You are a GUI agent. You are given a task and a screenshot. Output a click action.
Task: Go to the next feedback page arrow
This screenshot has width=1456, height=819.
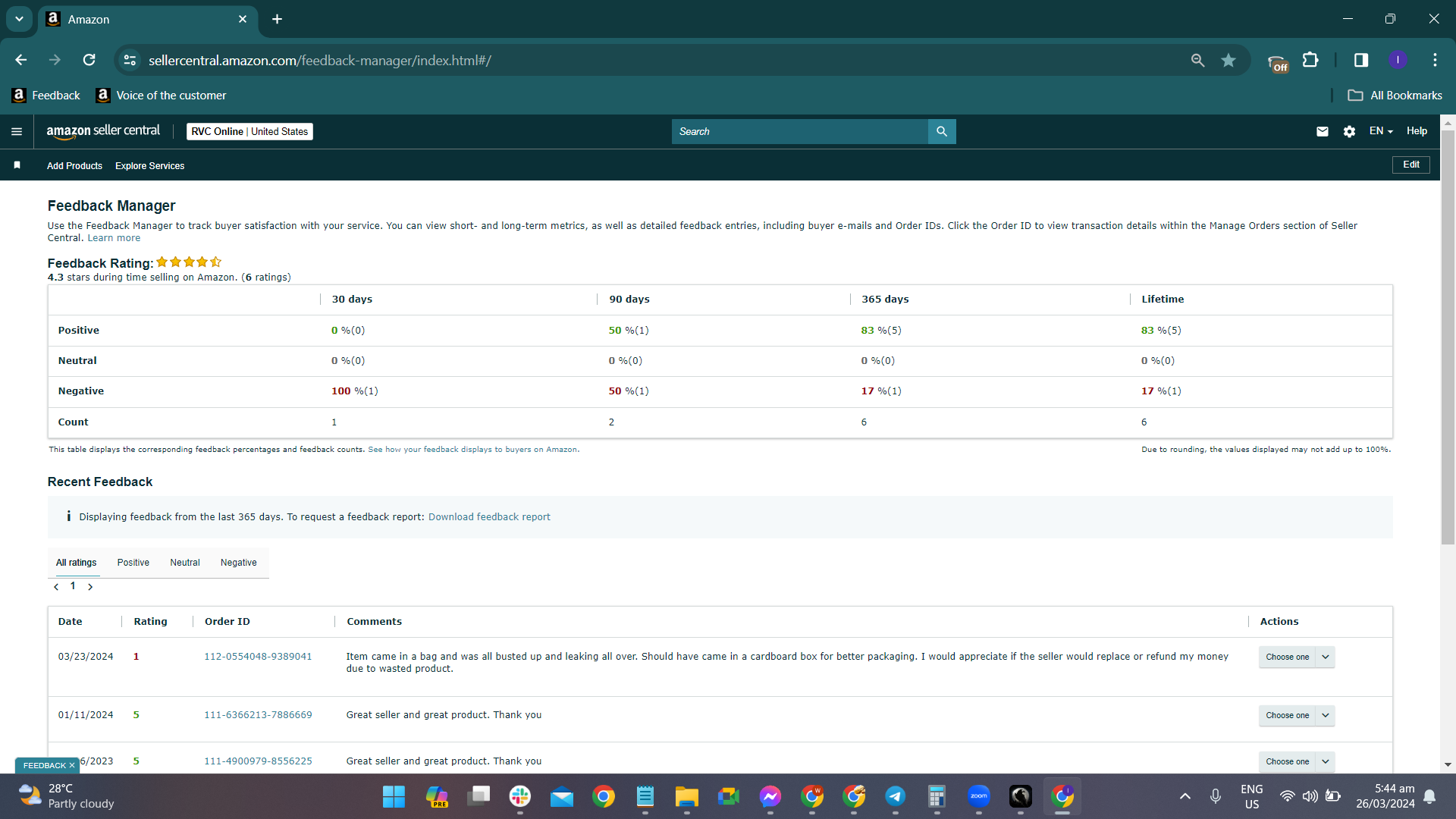coord(90,587)
